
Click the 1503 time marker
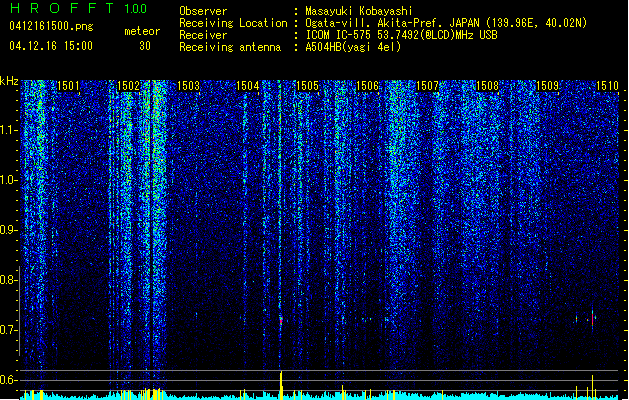pos(188,86)
